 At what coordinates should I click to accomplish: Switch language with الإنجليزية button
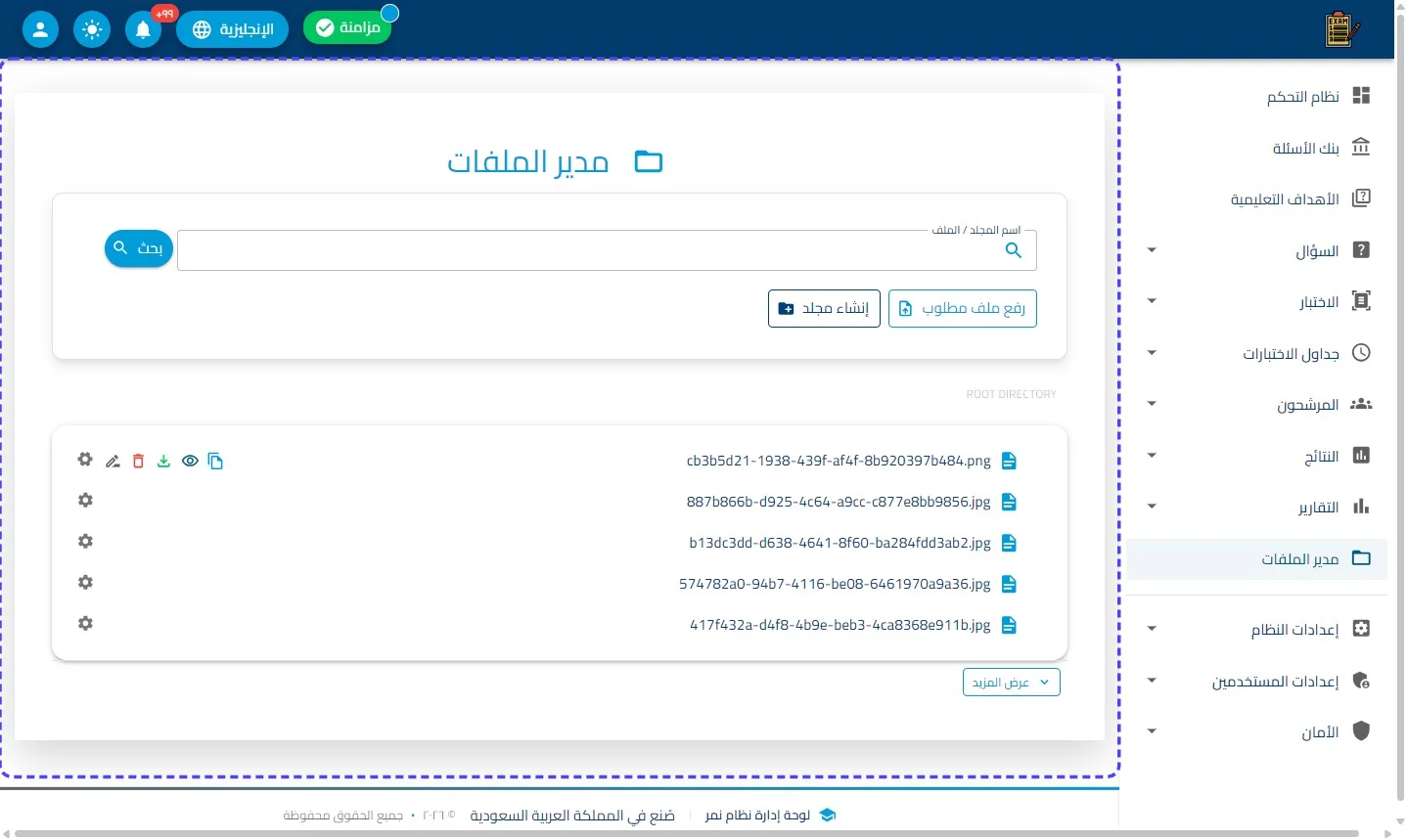click(x=232, y=29)
